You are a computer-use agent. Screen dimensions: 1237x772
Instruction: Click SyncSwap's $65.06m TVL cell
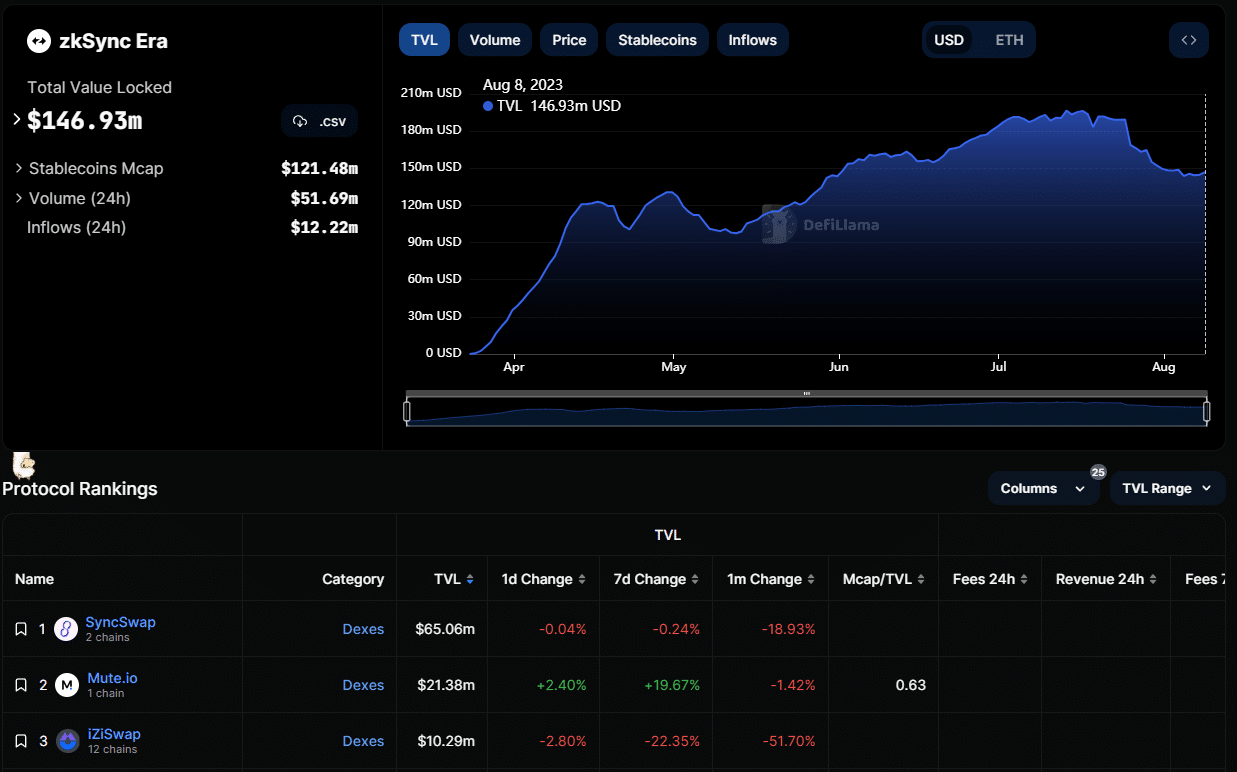coord(445,629)
